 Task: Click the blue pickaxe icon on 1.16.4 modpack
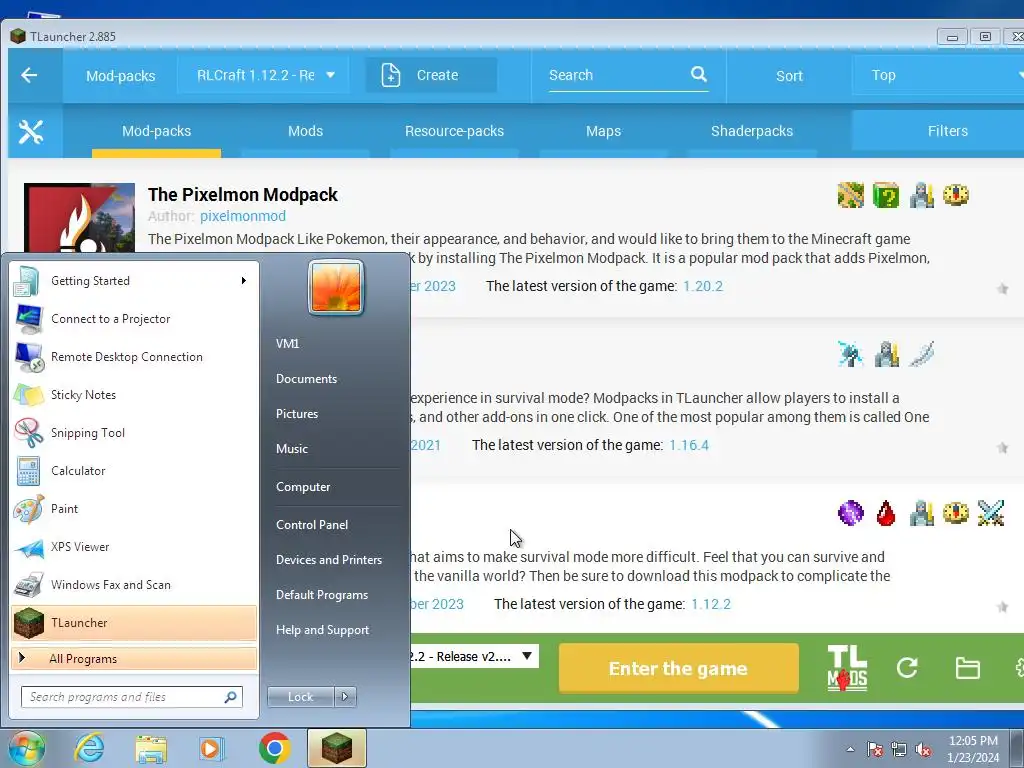pos(850,354)
